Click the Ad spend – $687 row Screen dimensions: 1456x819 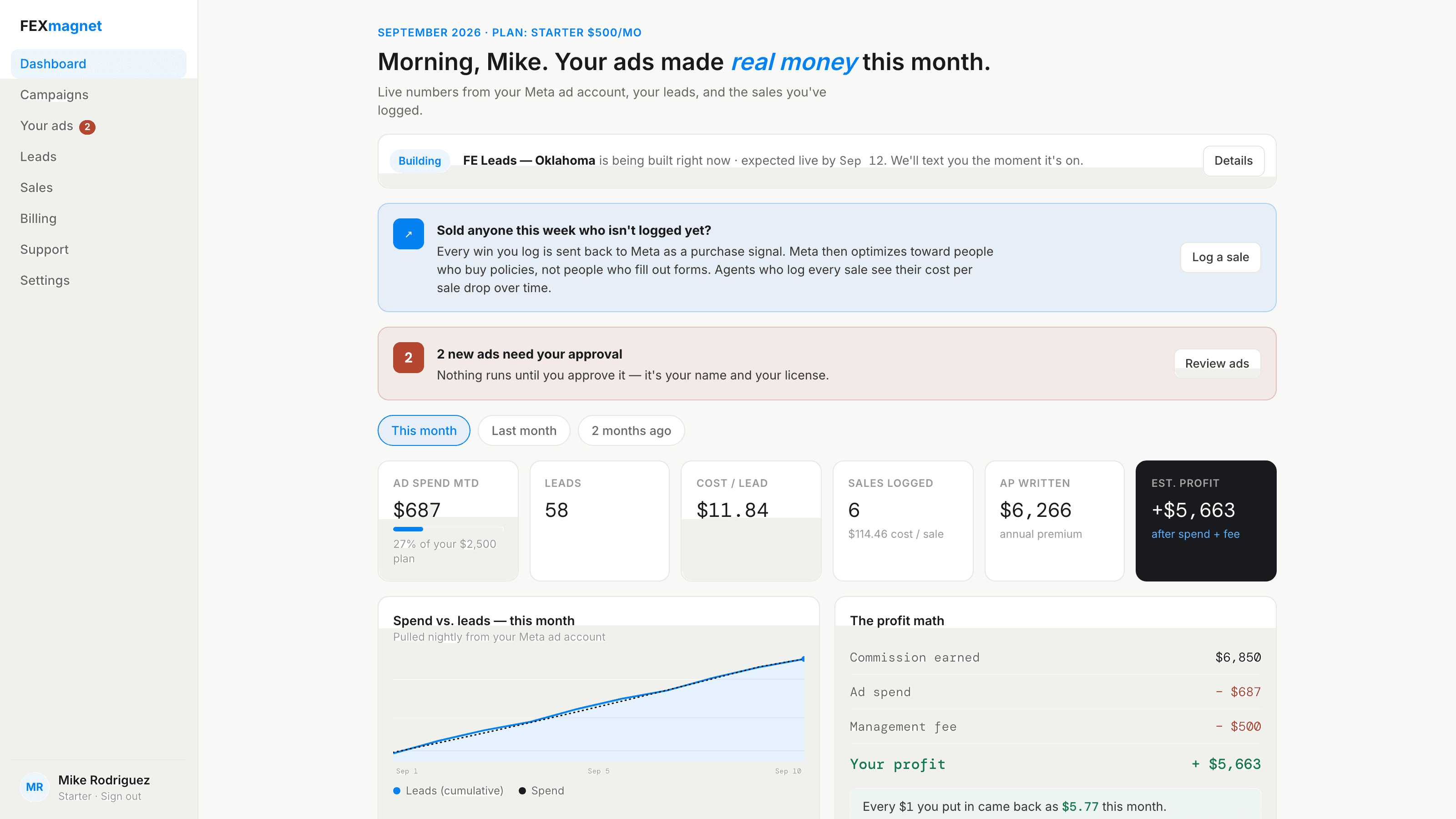(1055, 692)
